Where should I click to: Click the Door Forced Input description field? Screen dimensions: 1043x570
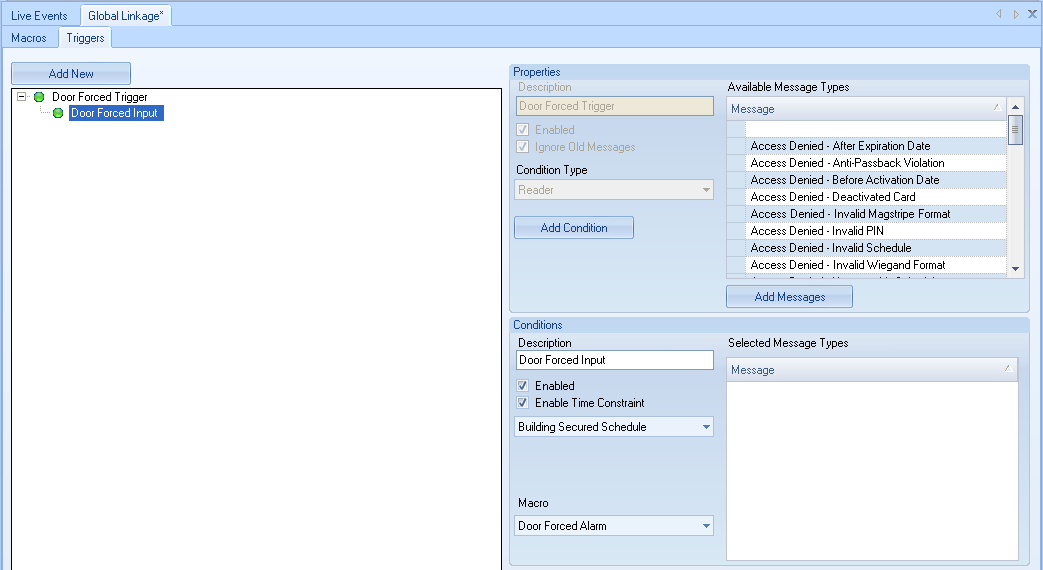pyautogui.click(x=614, y=360)
